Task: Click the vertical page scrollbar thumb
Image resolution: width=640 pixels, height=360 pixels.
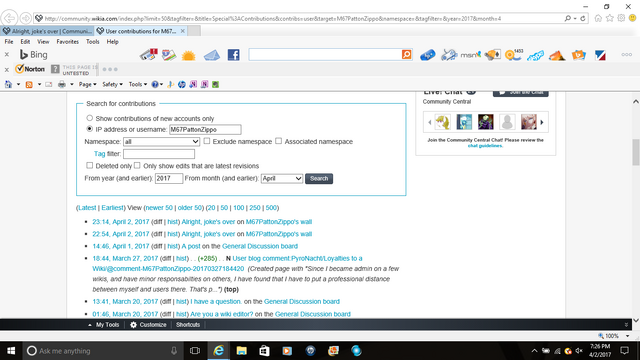Action: coord(636,152)
